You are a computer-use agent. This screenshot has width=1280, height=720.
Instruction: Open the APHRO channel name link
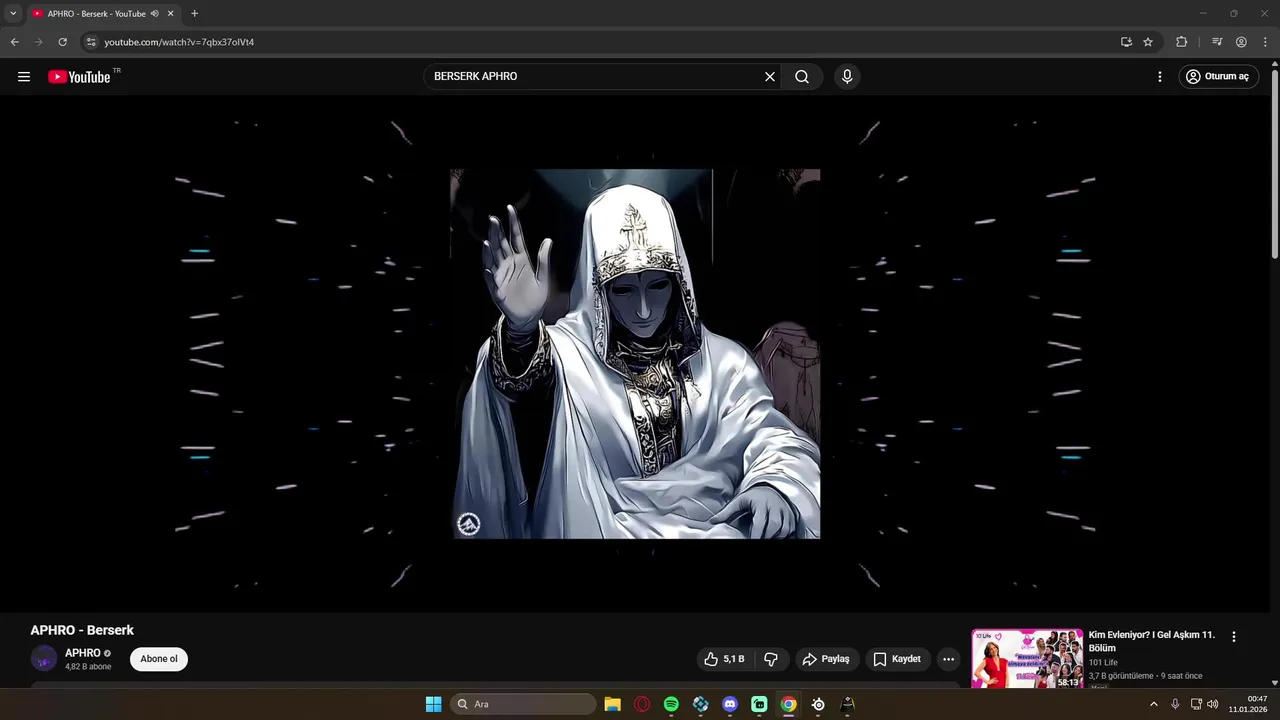(x=83, y=653)
